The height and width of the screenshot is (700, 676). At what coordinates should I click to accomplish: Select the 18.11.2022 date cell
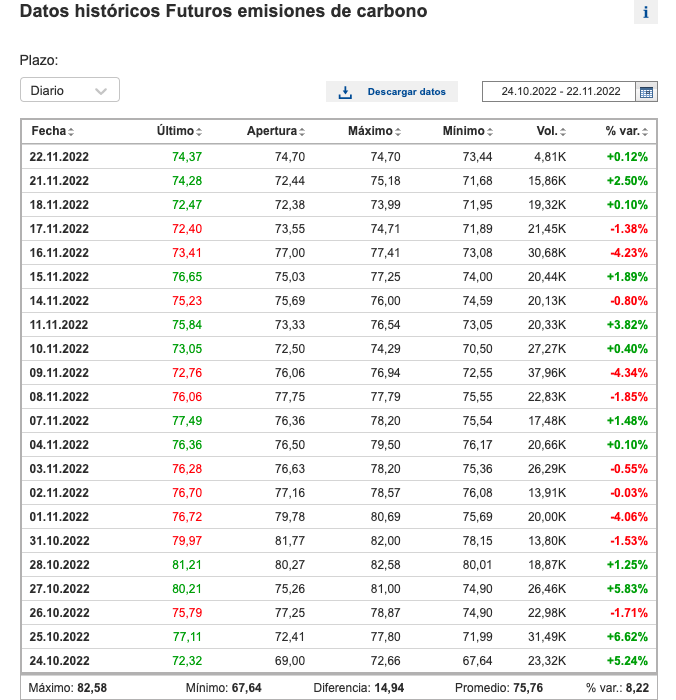pos(59,205)
